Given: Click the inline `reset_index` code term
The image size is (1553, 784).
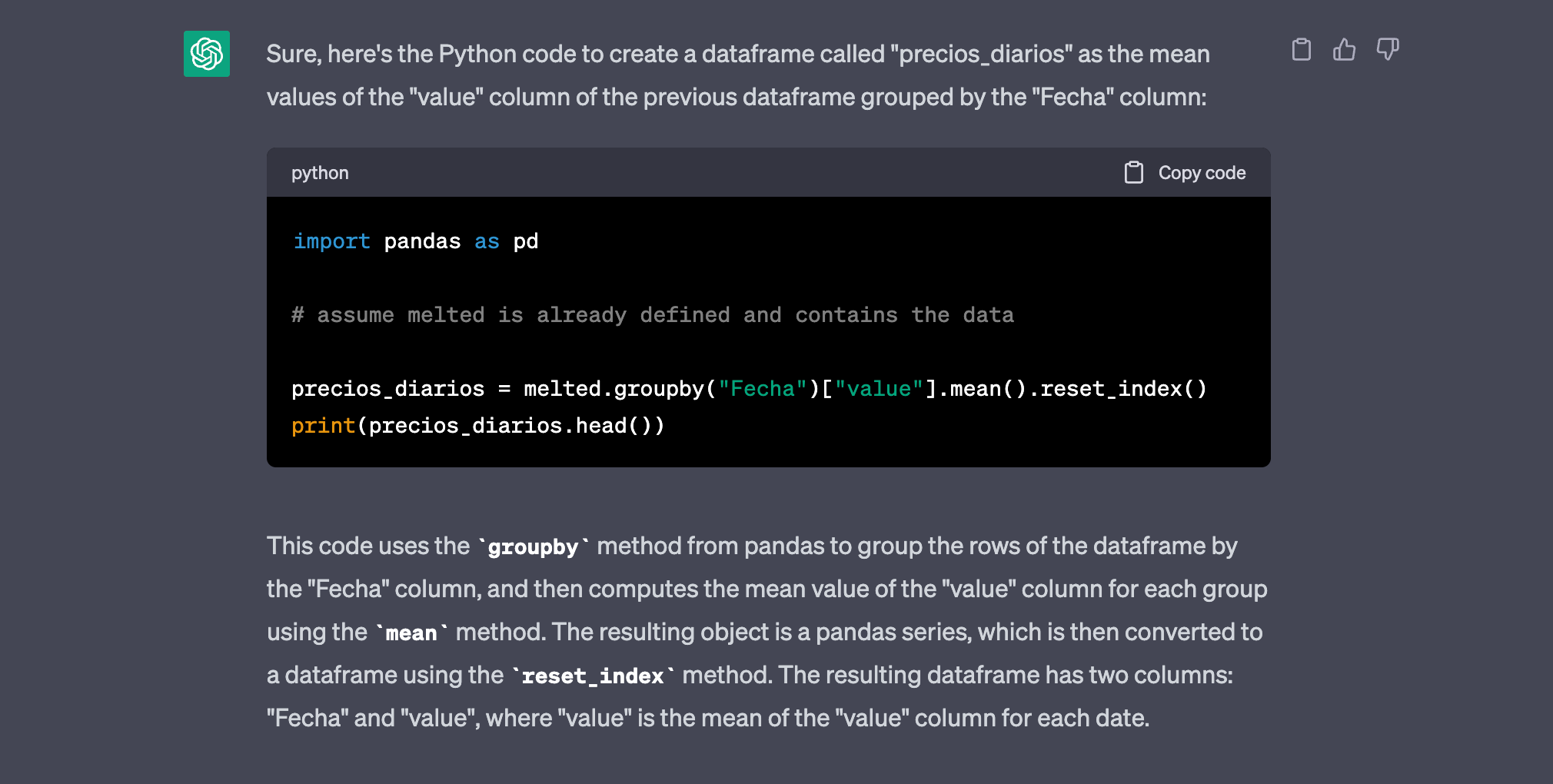Looking at the screenshot, I should (593, 676).
